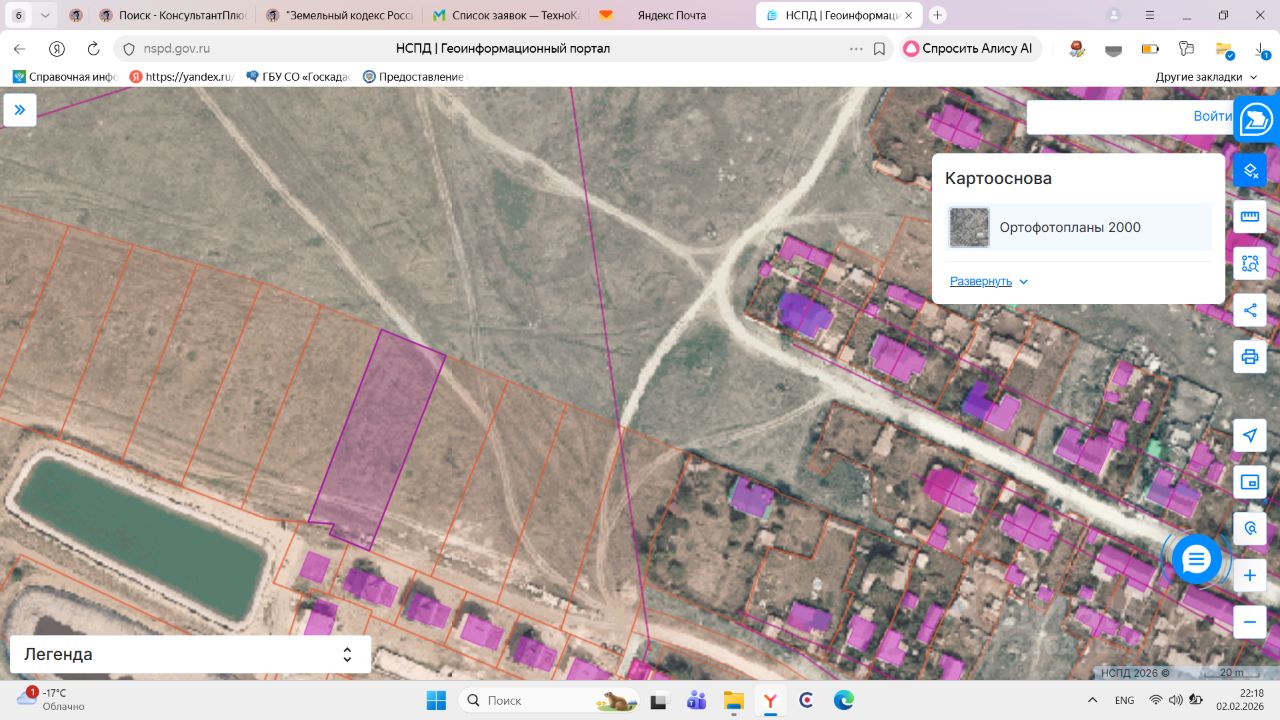1280x720 pixels.
Task: Switch to Земельный кодекс tab
Action: 342,15
